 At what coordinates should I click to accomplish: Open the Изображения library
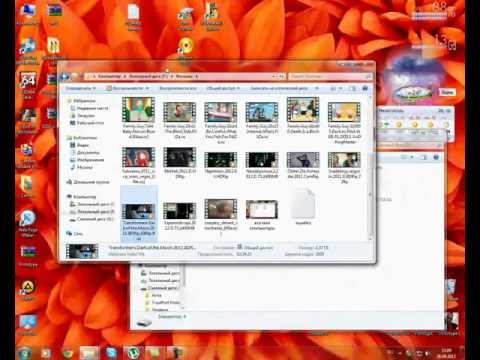(87, 160)
